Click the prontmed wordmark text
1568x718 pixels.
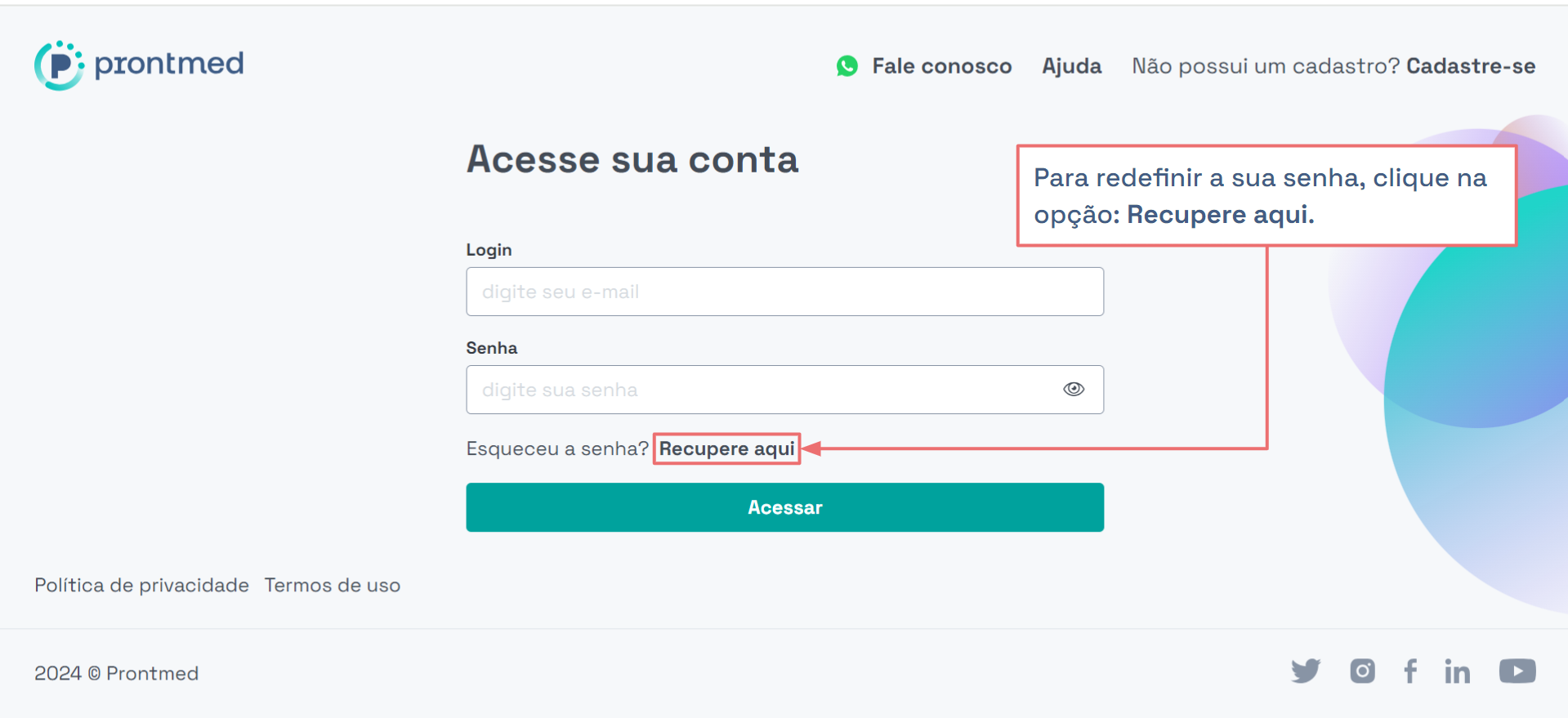(x=169, y=64)
